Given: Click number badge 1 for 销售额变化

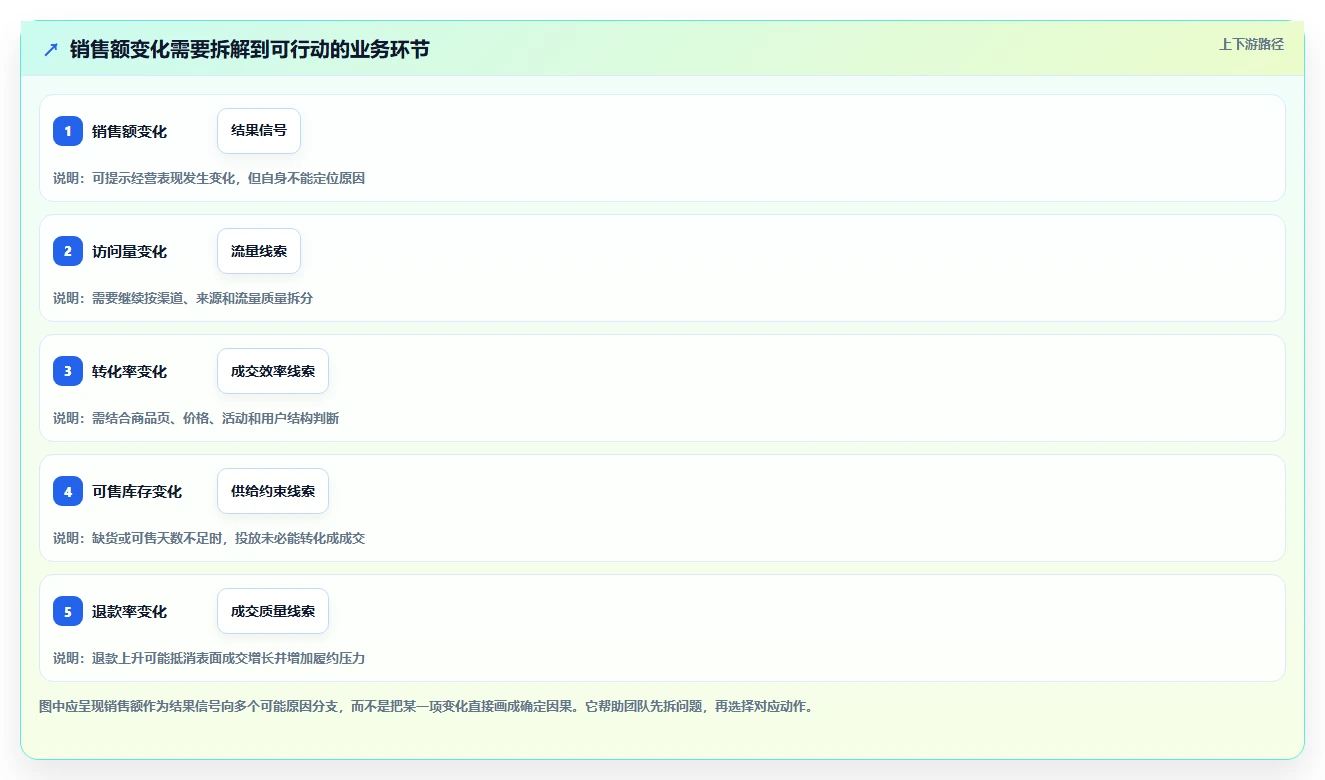Looking at the screenshot, I should (x=68, y=131).
